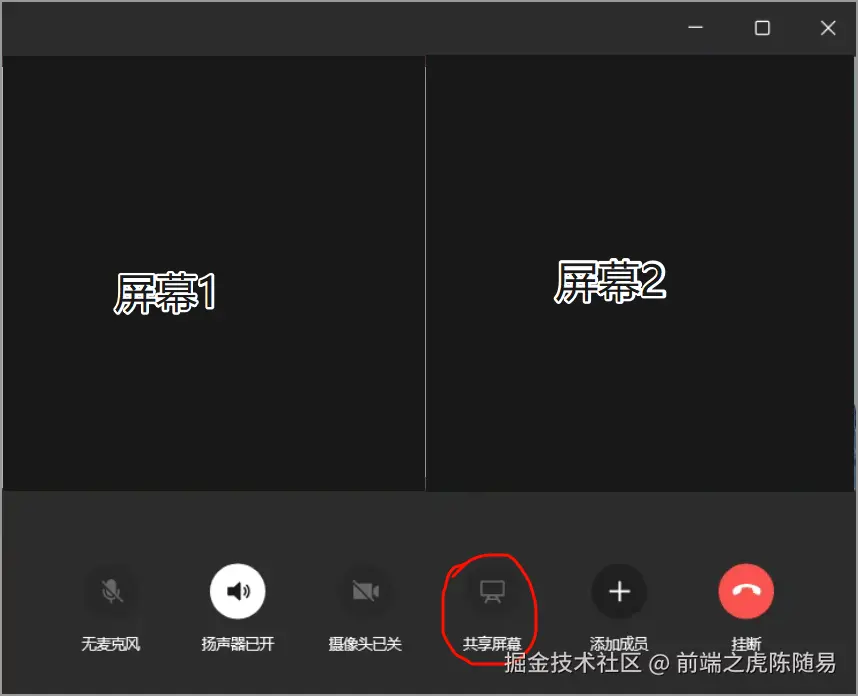Click the plus icon to add members
This screenshot has height=696, width=858.
click(618, 591)
